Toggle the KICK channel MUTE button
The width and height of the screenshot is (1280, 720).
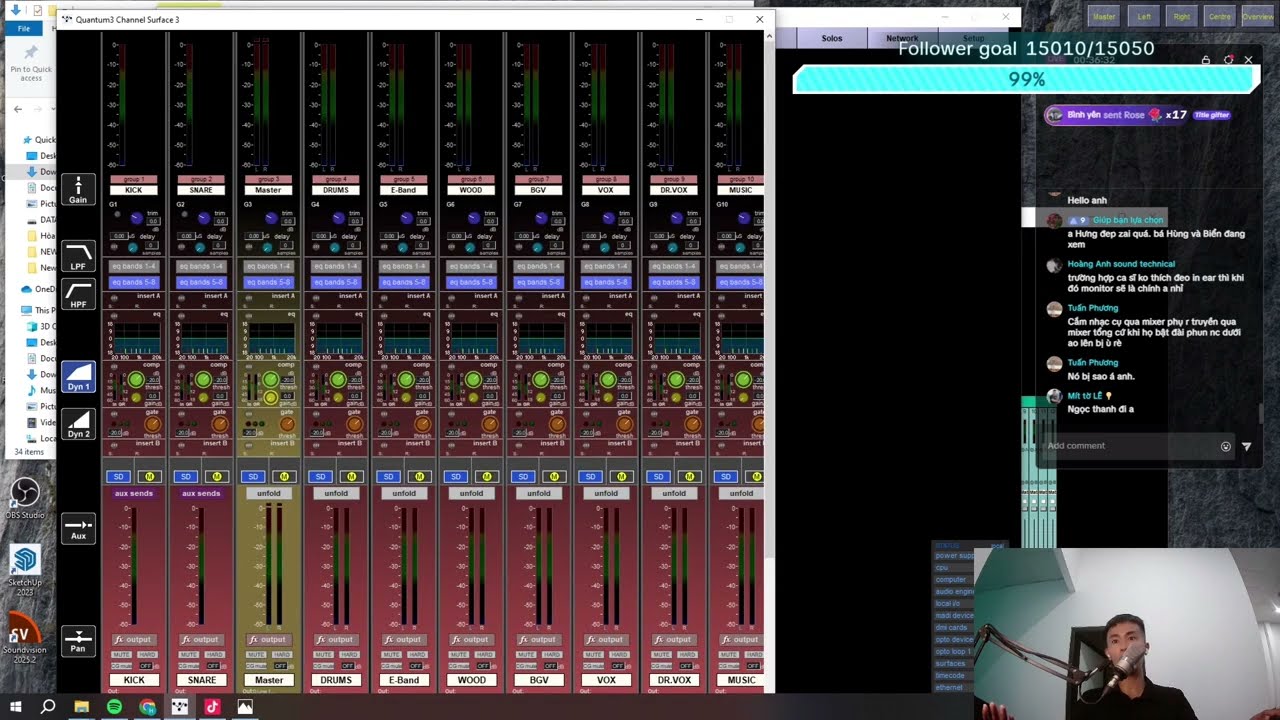click(x=121, y=655)
